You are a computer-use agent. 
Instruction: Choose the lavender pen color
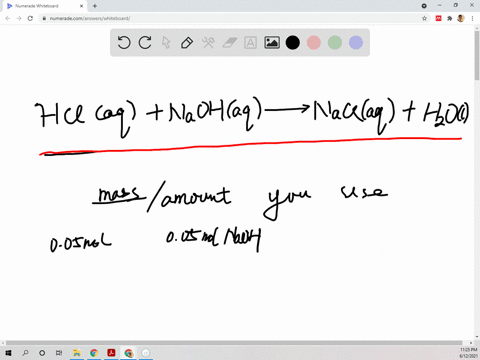pyautogui.click(x=356, y=43)
